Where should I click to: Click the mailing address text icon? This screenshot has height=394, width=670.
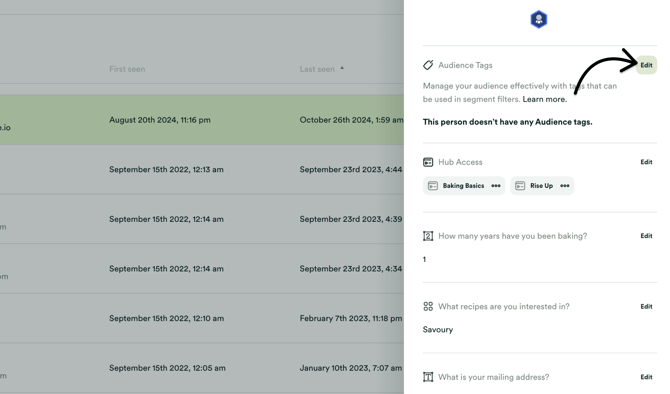(x=428, y=377)
